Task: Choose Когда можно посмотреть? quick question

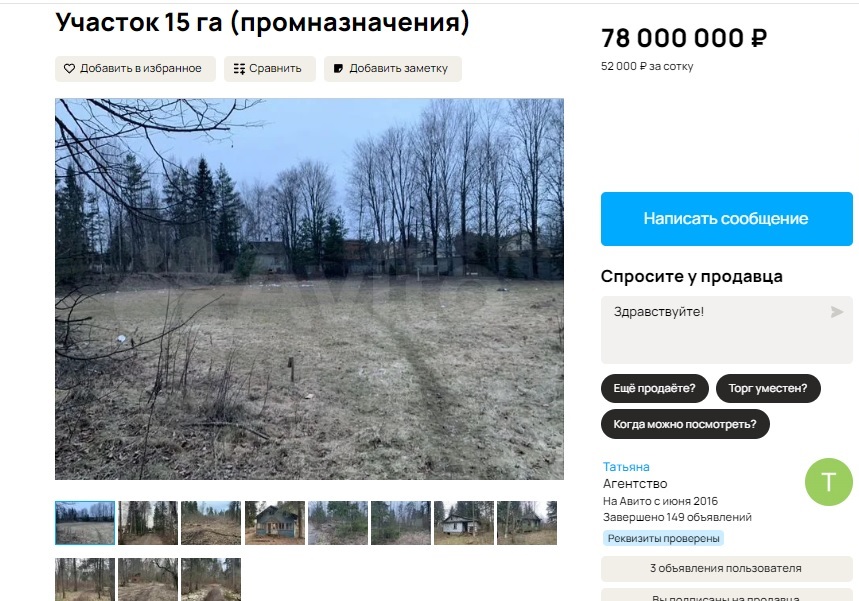Action: 685,424
